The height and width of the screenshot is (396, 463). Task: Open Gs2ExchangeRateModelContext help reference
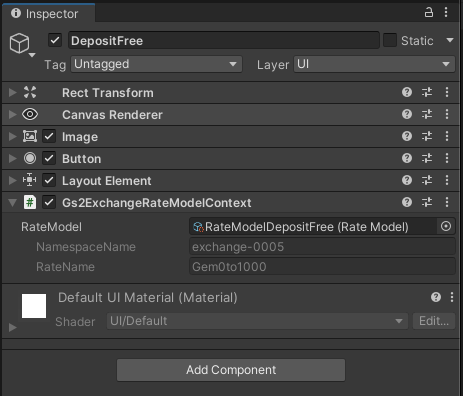coord(407,202)
